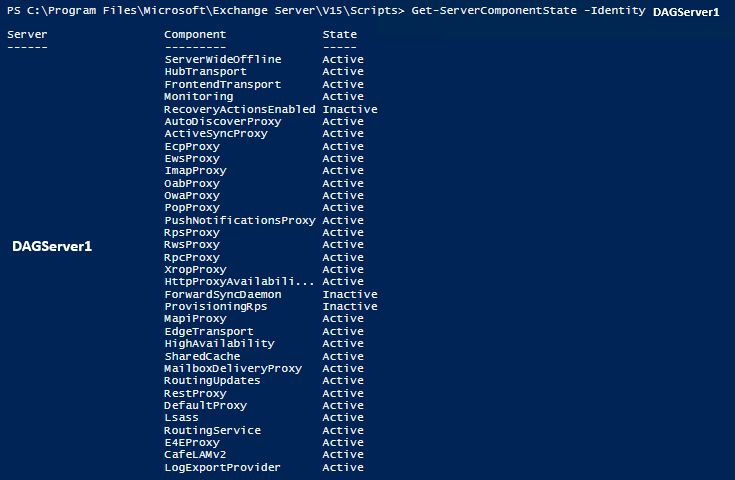The width and height of the screenshot is (735, 480).
Task: Select the HubTransport component name
Action: point(205,72)
